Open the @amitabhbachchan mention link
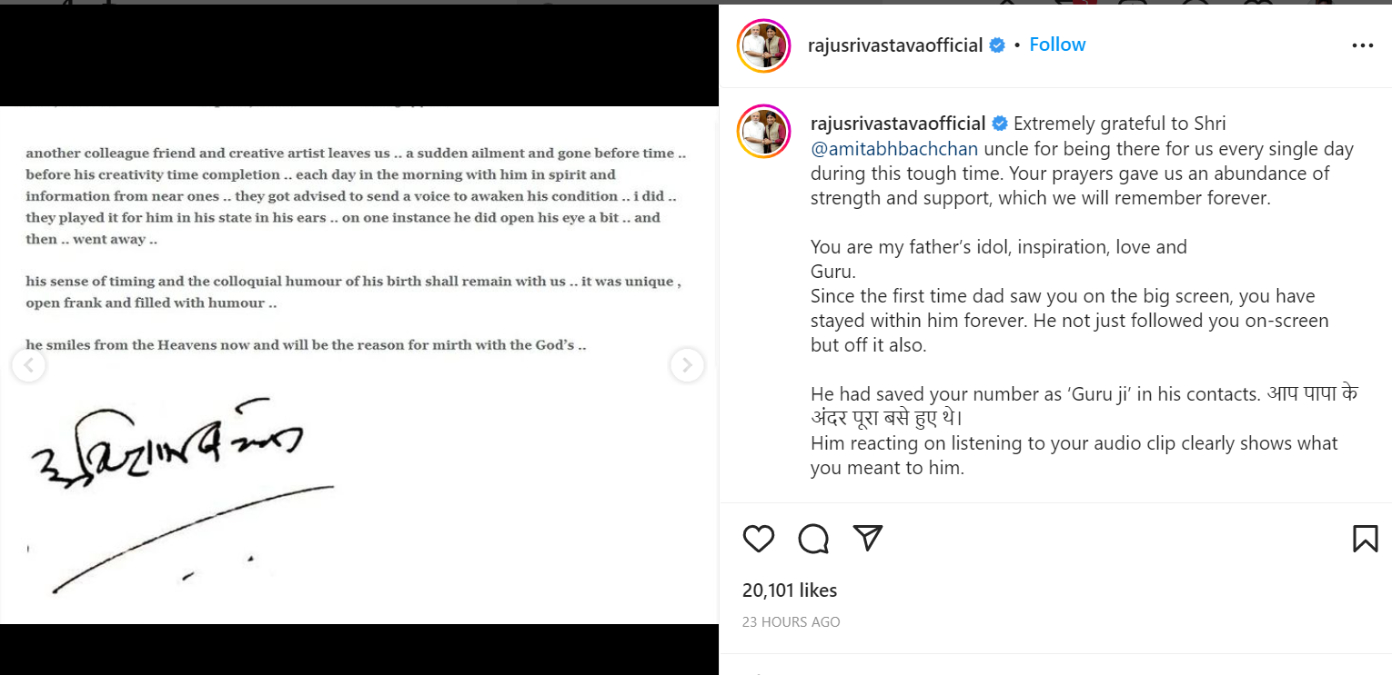Viewport: 1392px width, 675px height. [894, 149]
